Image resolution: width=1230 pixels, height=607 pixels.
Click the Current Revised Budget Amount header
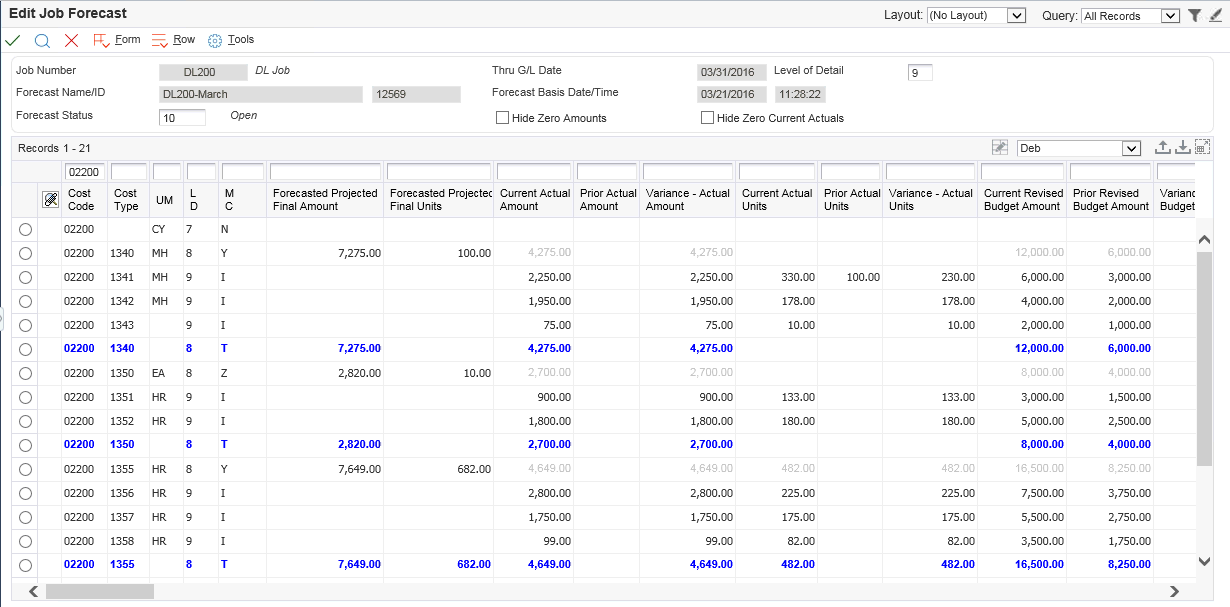click(x=1022, y=200)
